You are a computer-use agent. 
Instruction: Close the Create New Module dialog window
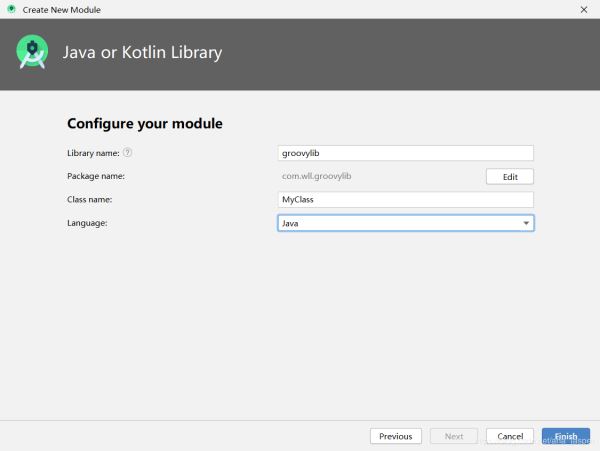coord(583,9)
